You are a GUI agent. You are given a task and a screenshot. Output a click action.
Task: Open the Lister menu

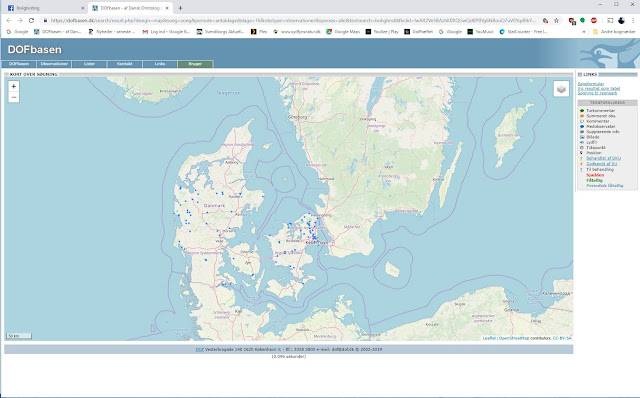tap(89, 64)
